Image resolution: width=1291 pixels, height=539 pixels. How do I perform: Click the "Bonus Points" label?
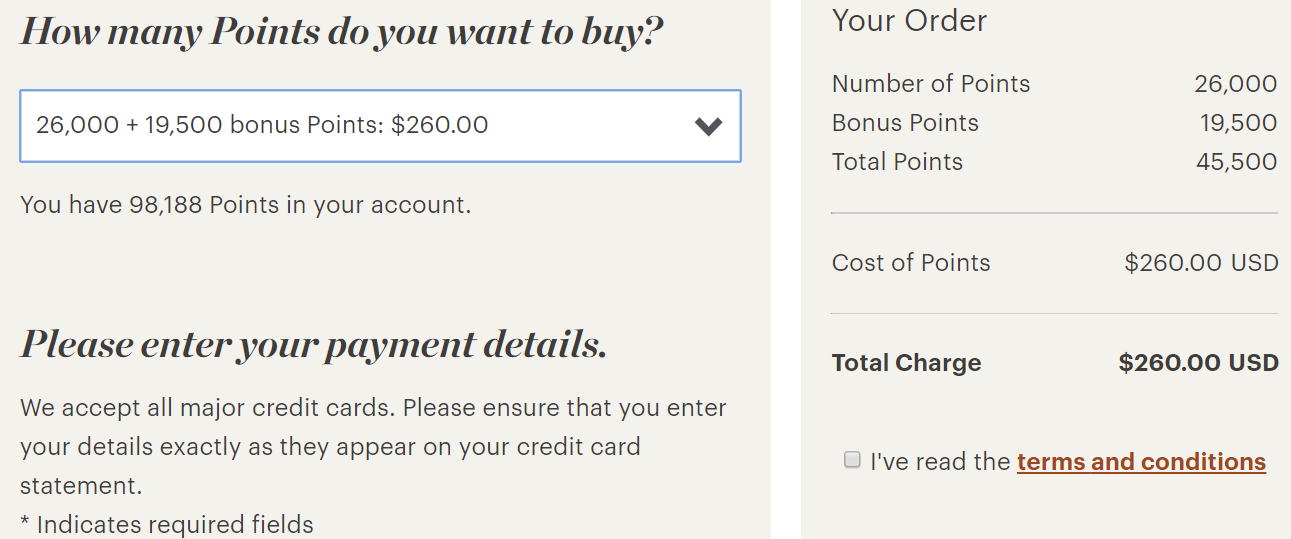pos(905,123)
